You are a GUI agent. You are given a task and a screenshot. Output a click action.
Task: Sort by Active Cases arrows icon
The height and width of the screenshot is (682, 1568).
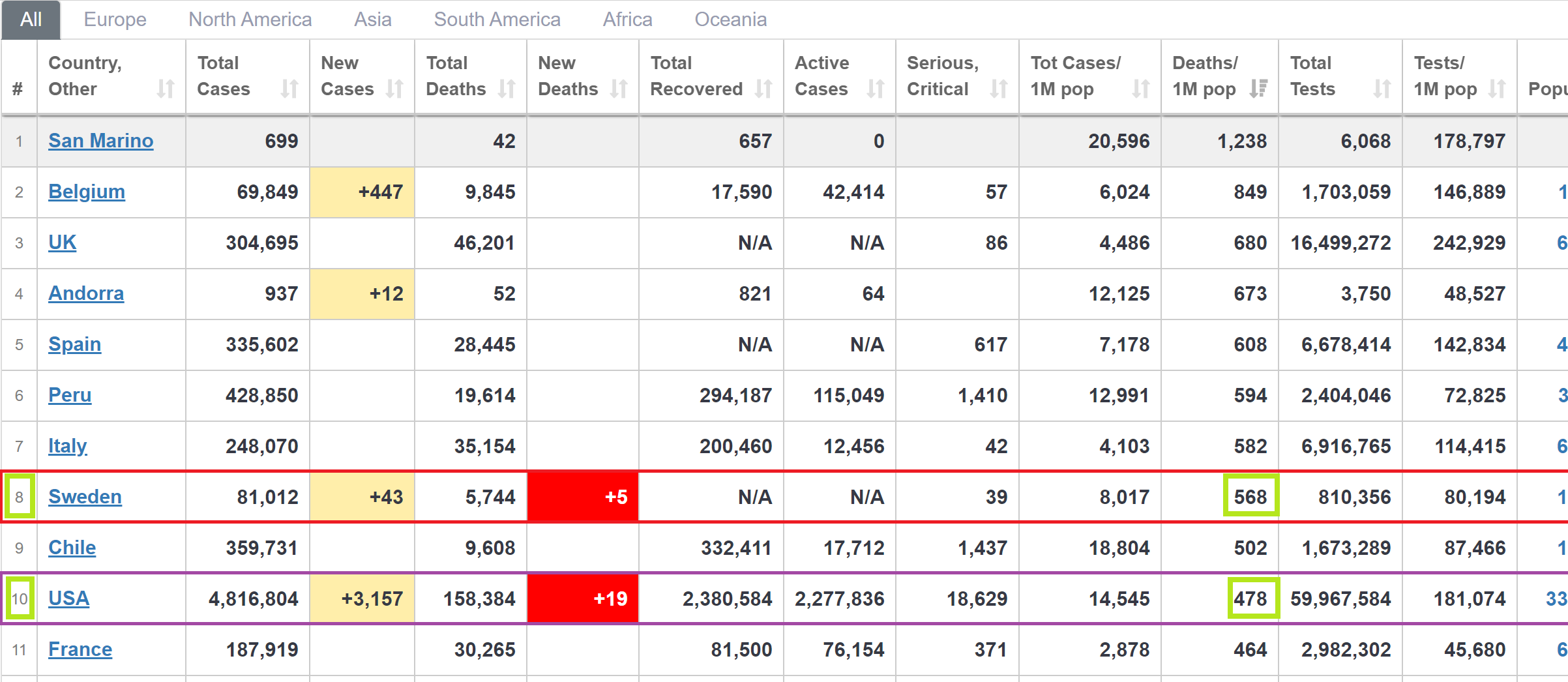[x=876, y=89]
